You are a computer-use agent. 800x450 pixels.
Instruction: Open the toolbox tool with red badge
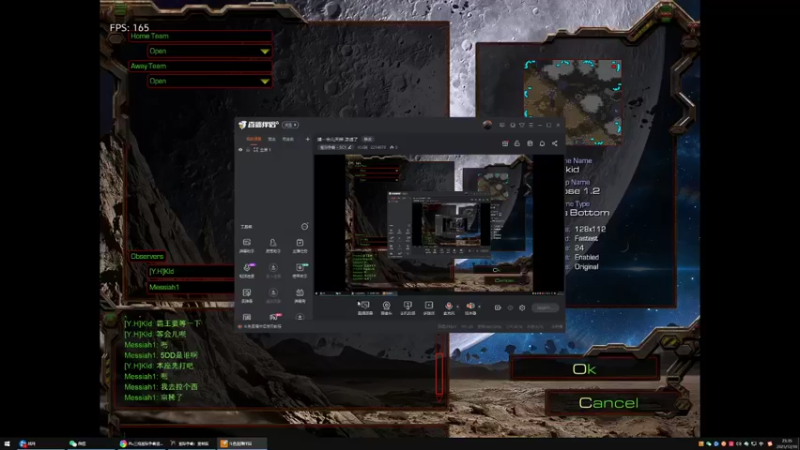pos(274,317)
